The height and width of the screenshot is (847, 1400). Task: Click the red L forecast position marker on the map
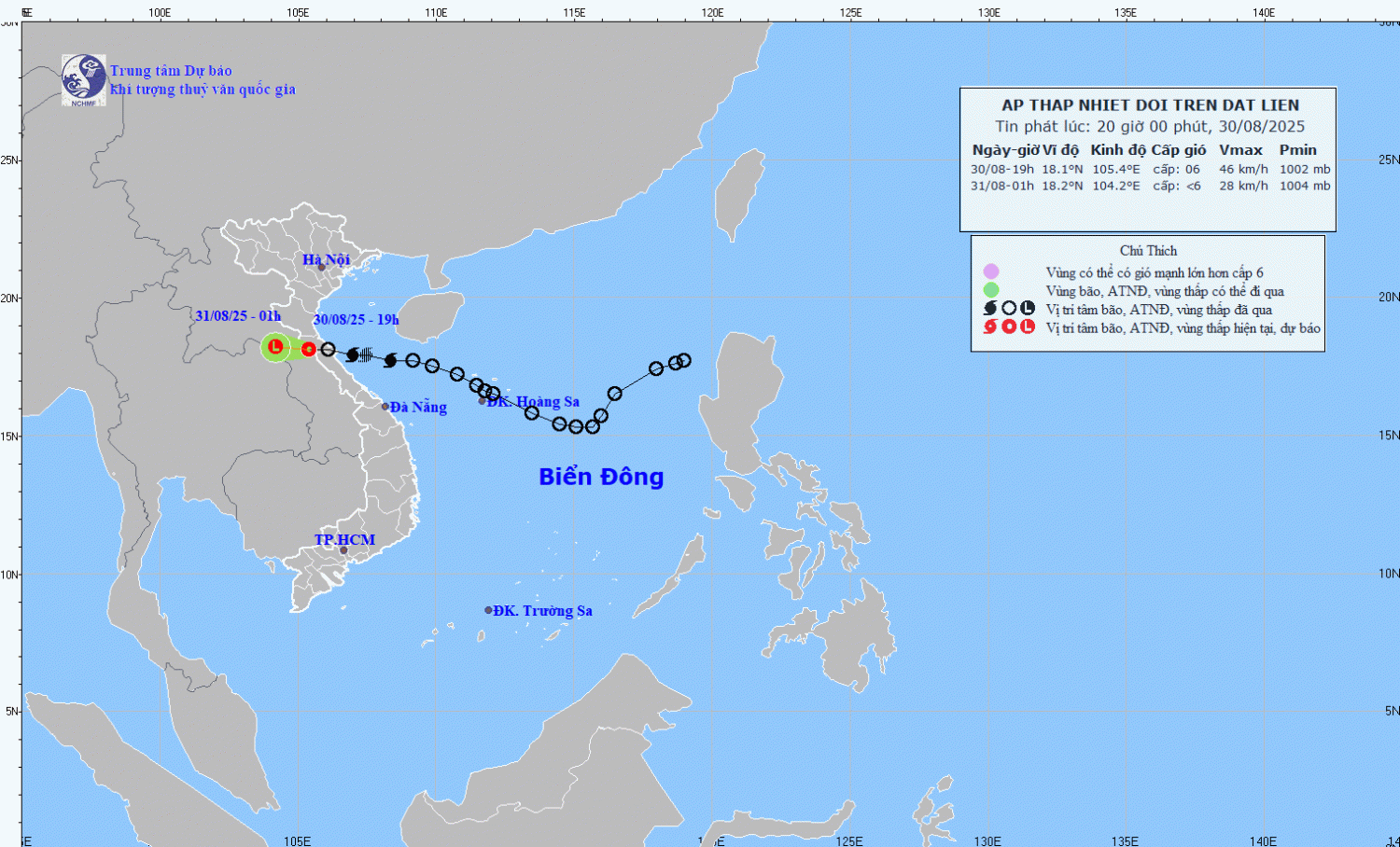(x=275, y=347)
